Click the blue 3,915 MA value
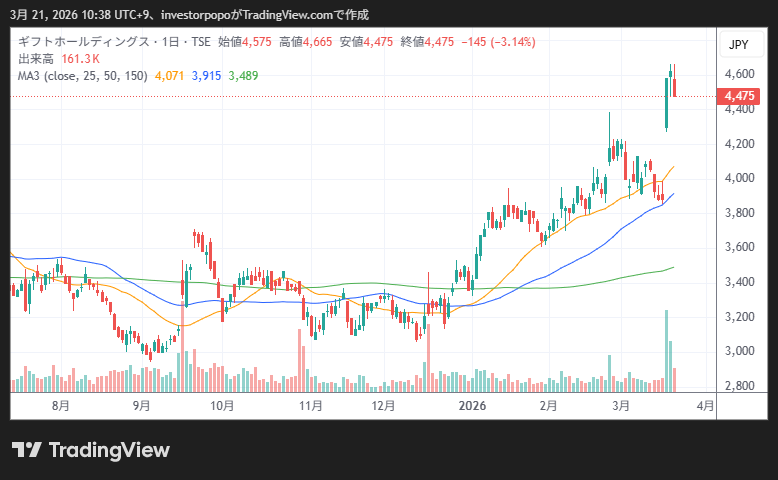This screenshot has height=480, width=778. [x=206, y=74]
